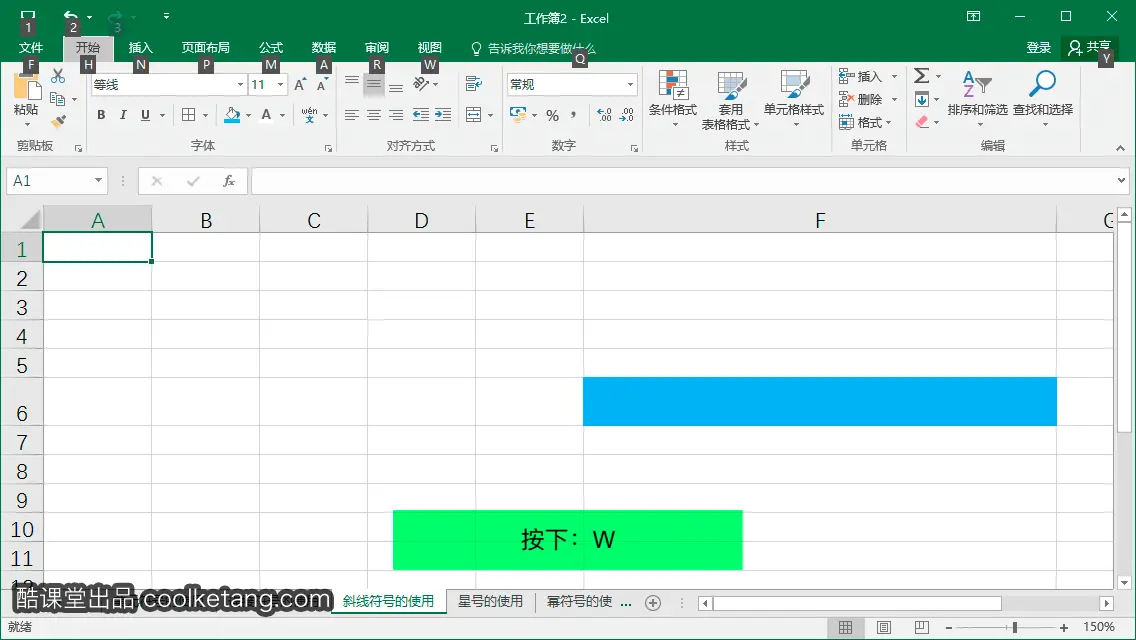Screen dimensions: 1136x640
Task: Click the Undo arrow
Action: point(70,15)
